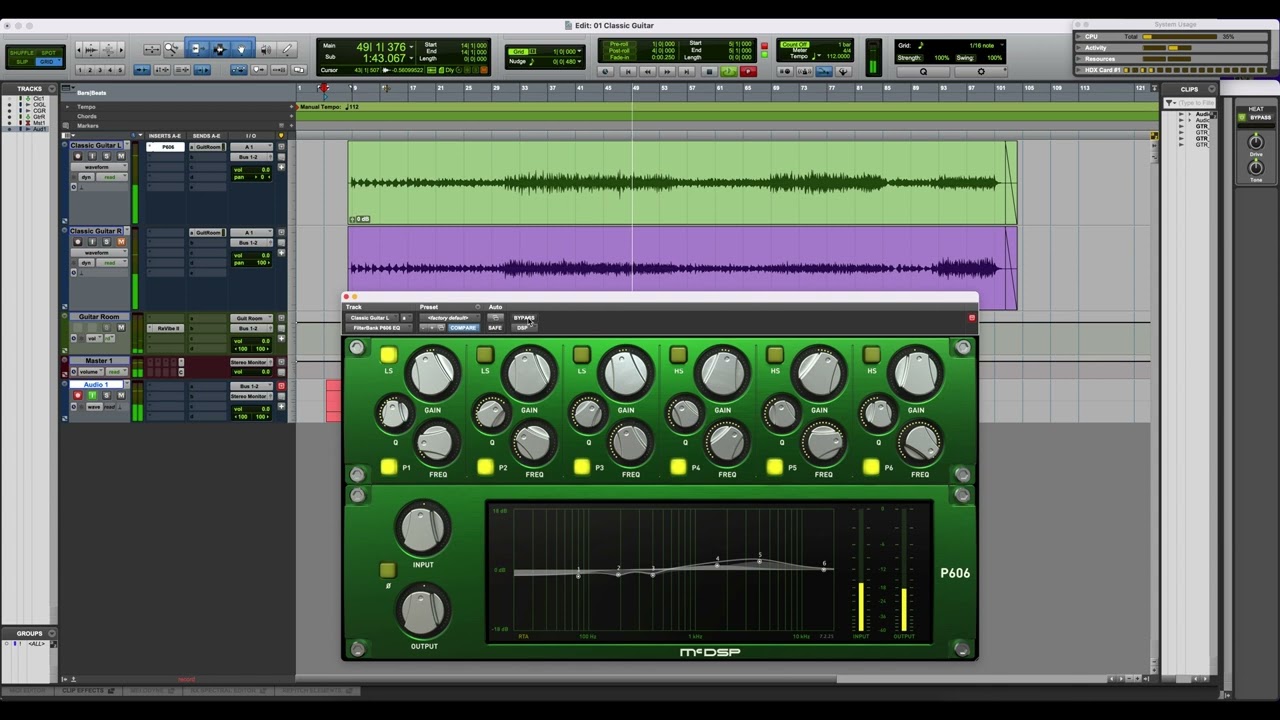Click the Guitar Room track name
Screen dimensions: 1280x720
coord(99,317)
